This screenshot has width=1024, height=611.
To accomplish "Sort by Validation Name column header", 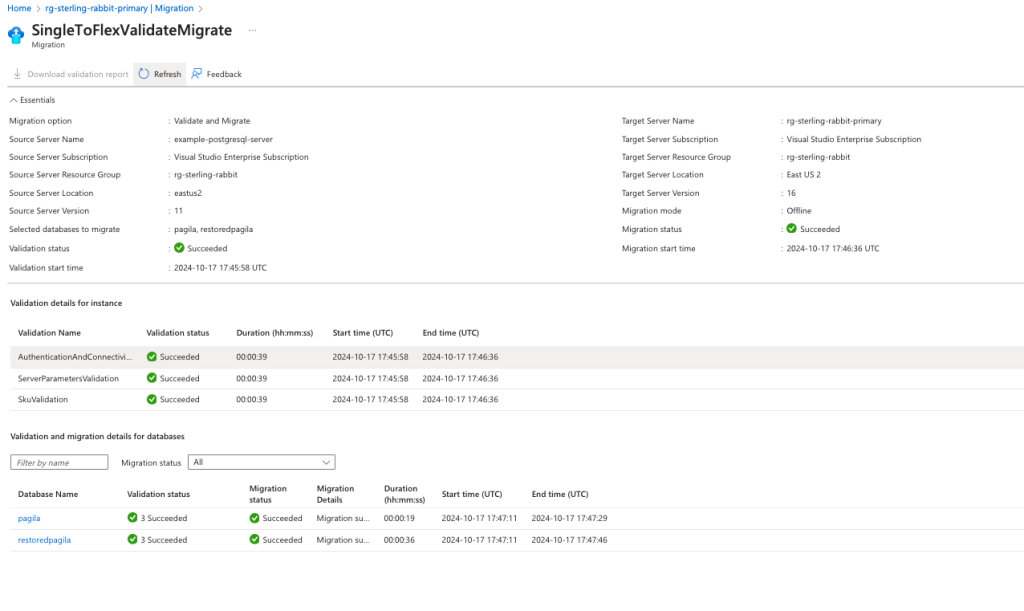I will pos(49,333).
